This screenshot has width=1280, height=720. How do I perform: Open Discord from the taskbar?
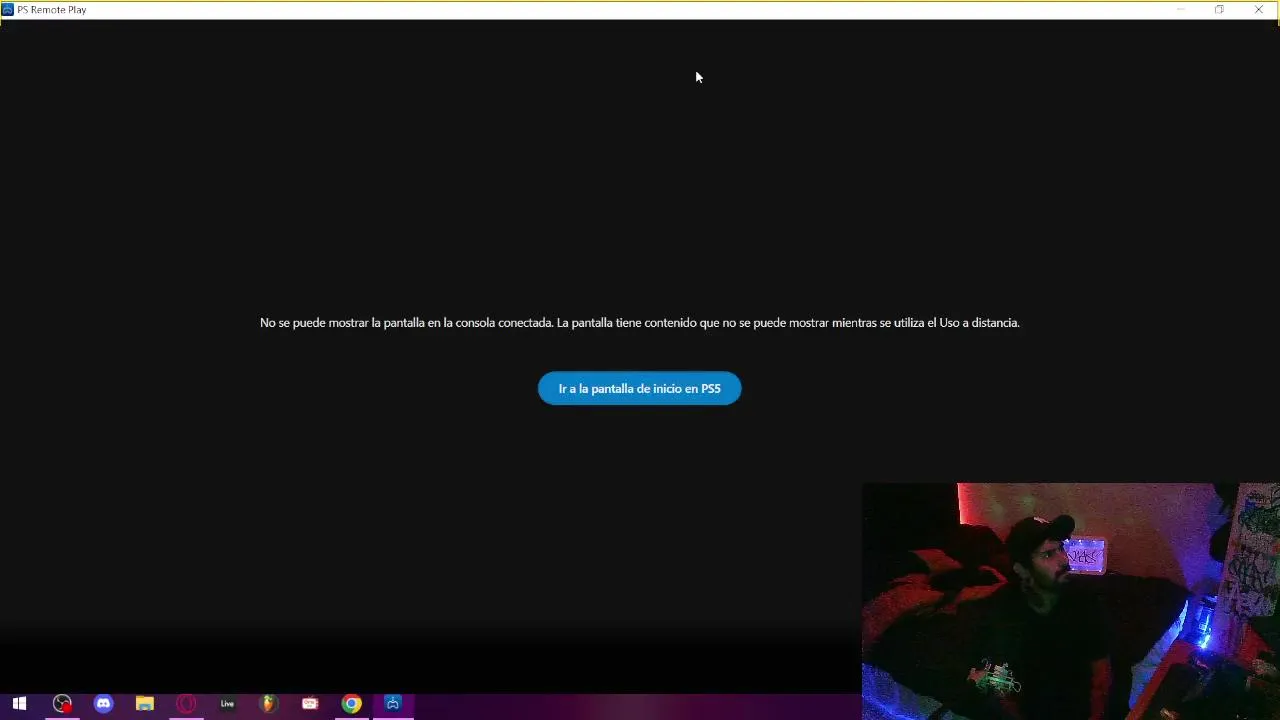click(104, 704)
